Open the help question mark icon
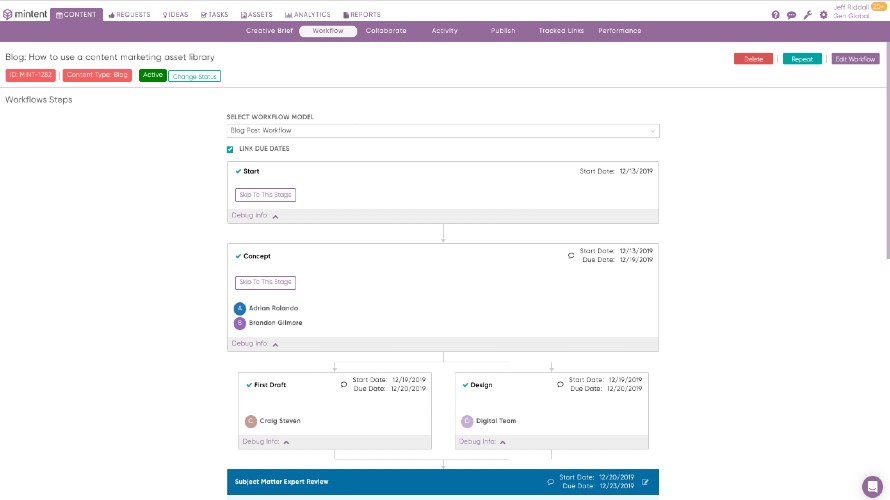Viewport: 890px width, 500px height. point(776,15)
